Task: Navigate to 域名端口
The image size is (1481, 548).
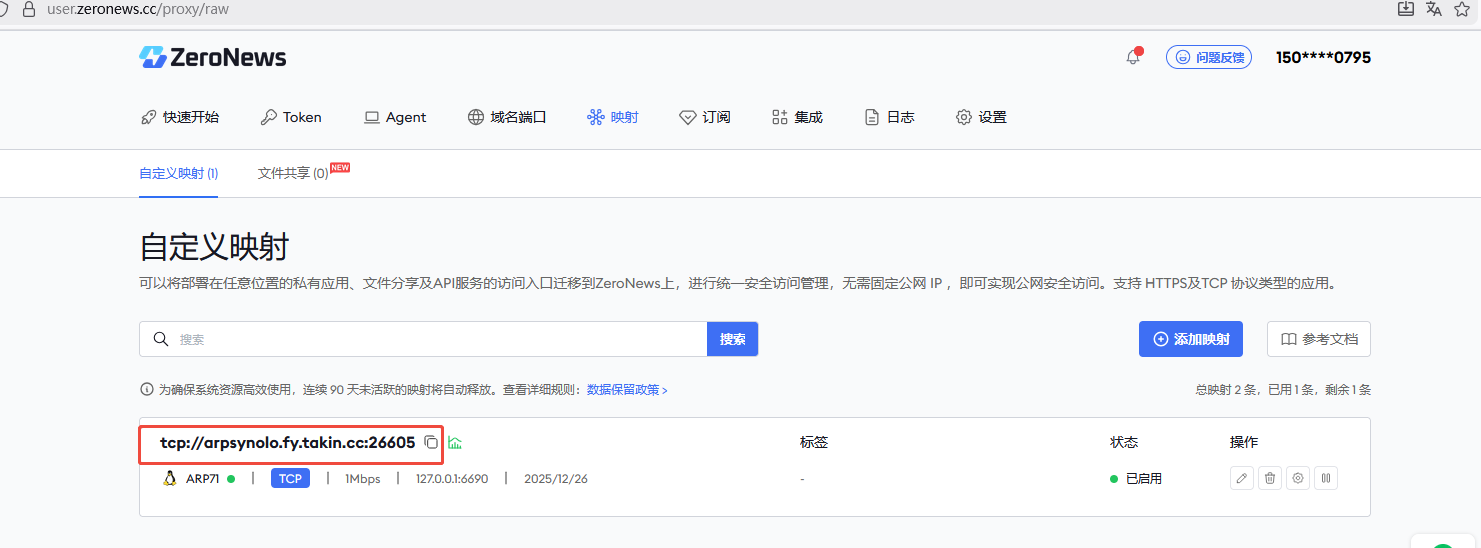Action: [507, 117]
